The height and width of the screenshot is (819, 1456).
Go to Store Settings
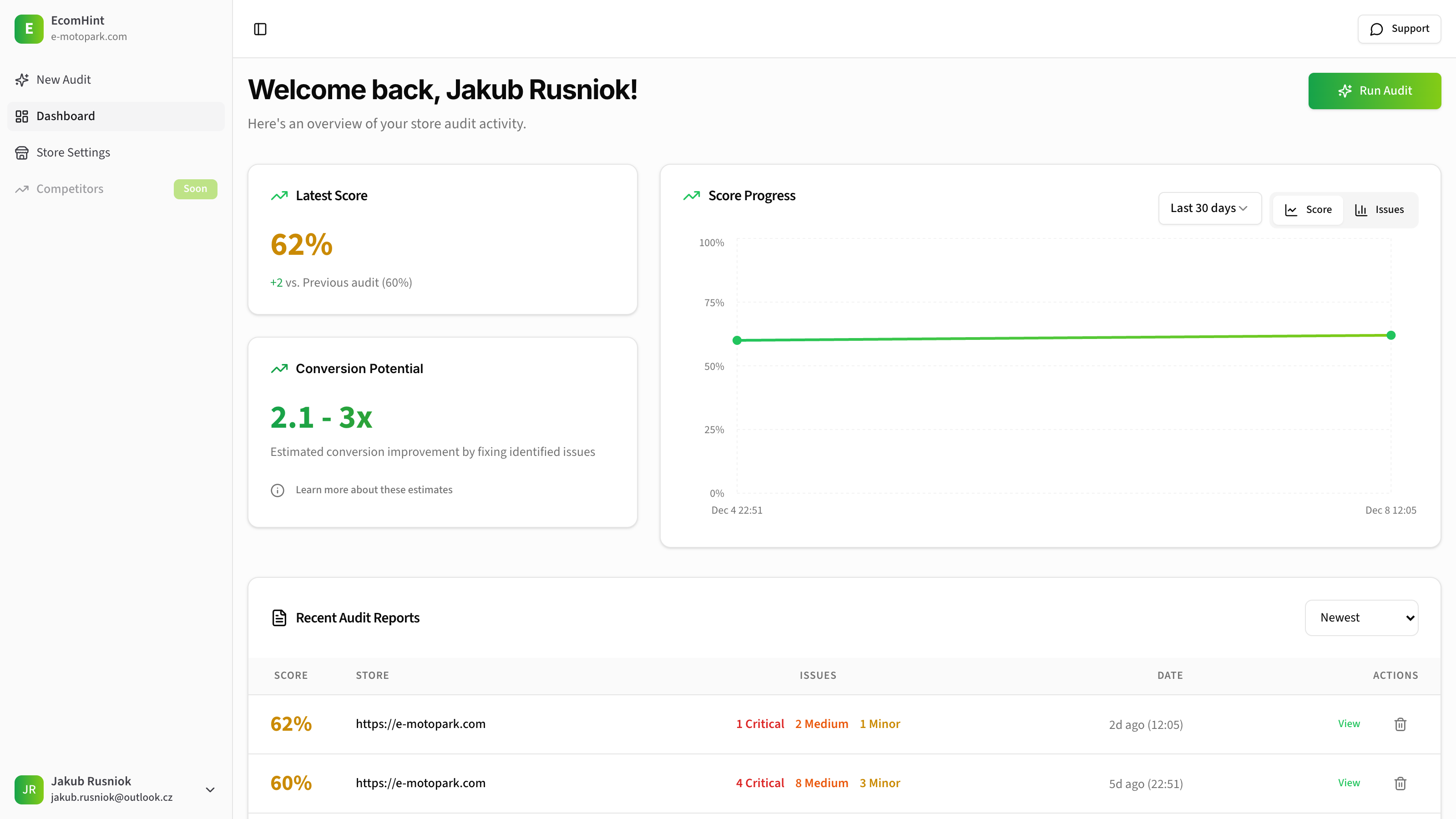click(73, 152)
